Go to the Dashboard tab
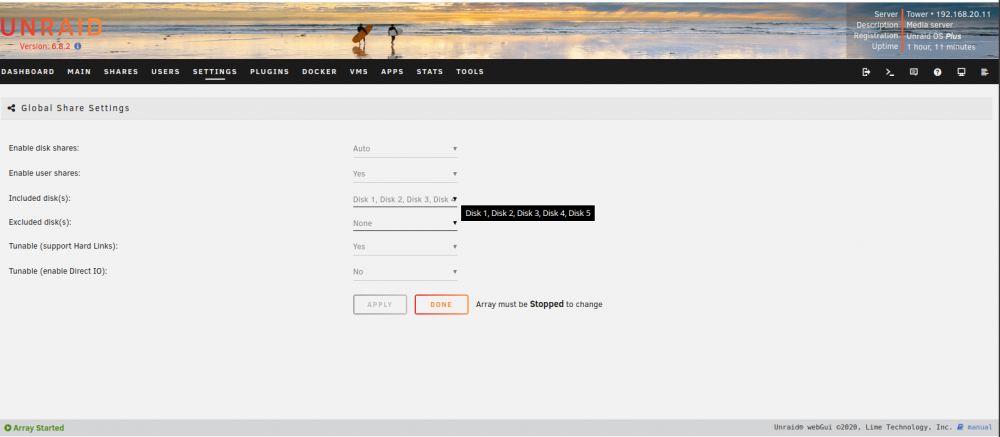The image size is (1000, 437). (27, 72)
